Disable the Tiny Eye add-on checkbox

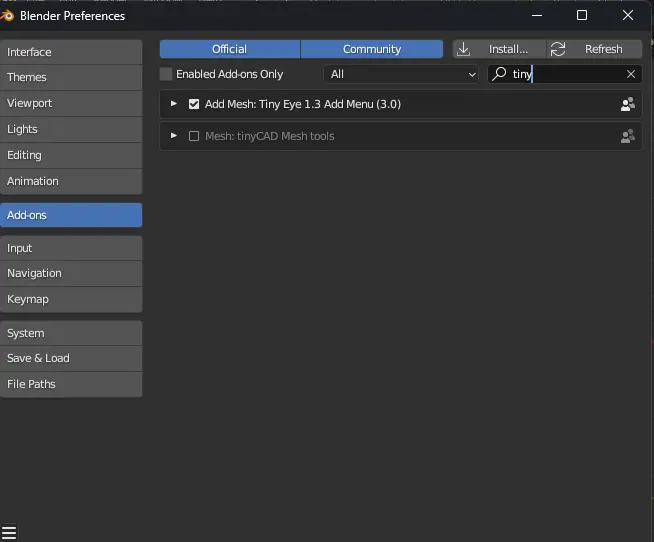tap(194, 104)
